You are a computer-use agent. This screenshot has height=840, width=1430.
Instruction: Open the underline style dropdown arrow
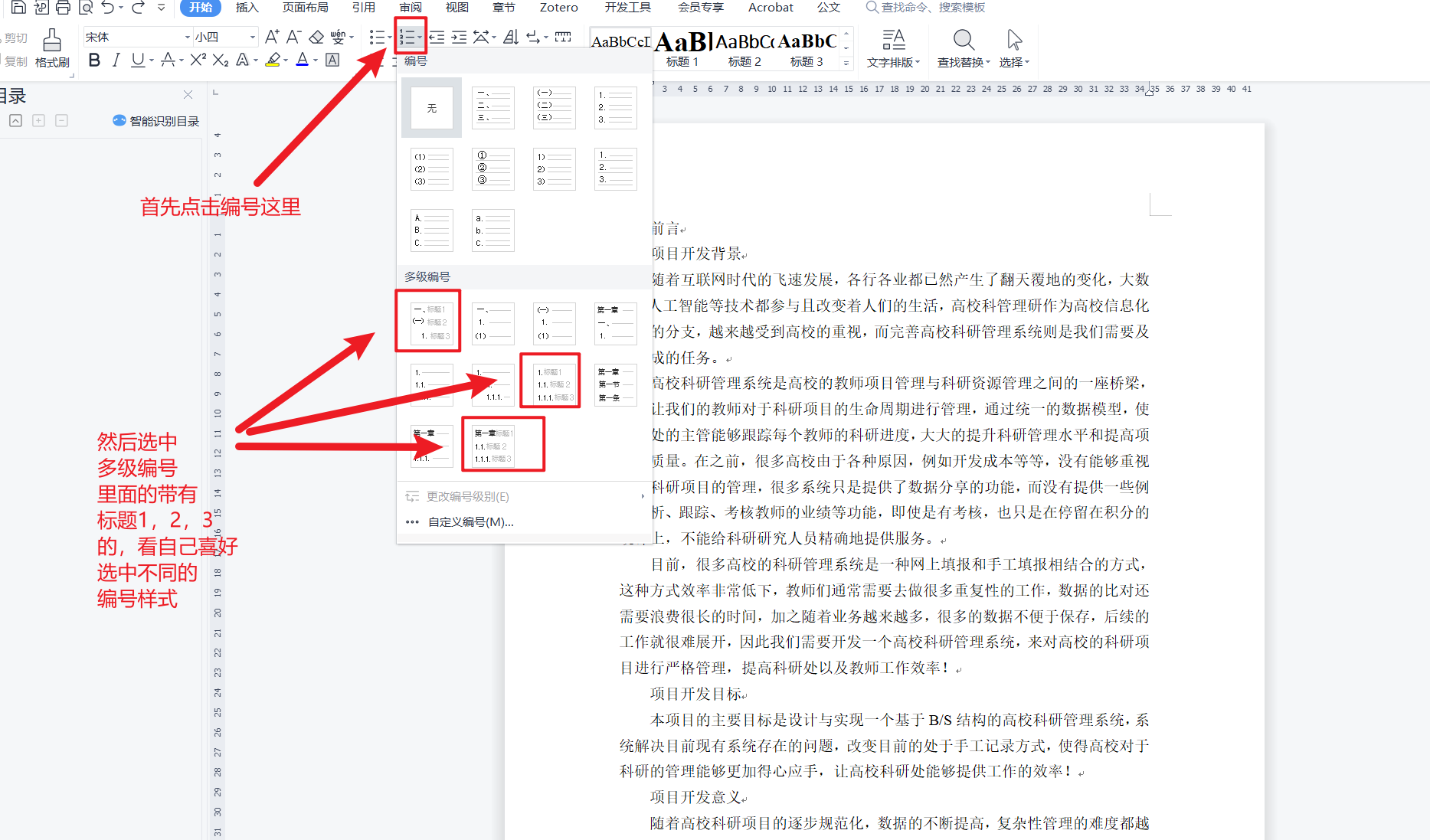point(152,60)
